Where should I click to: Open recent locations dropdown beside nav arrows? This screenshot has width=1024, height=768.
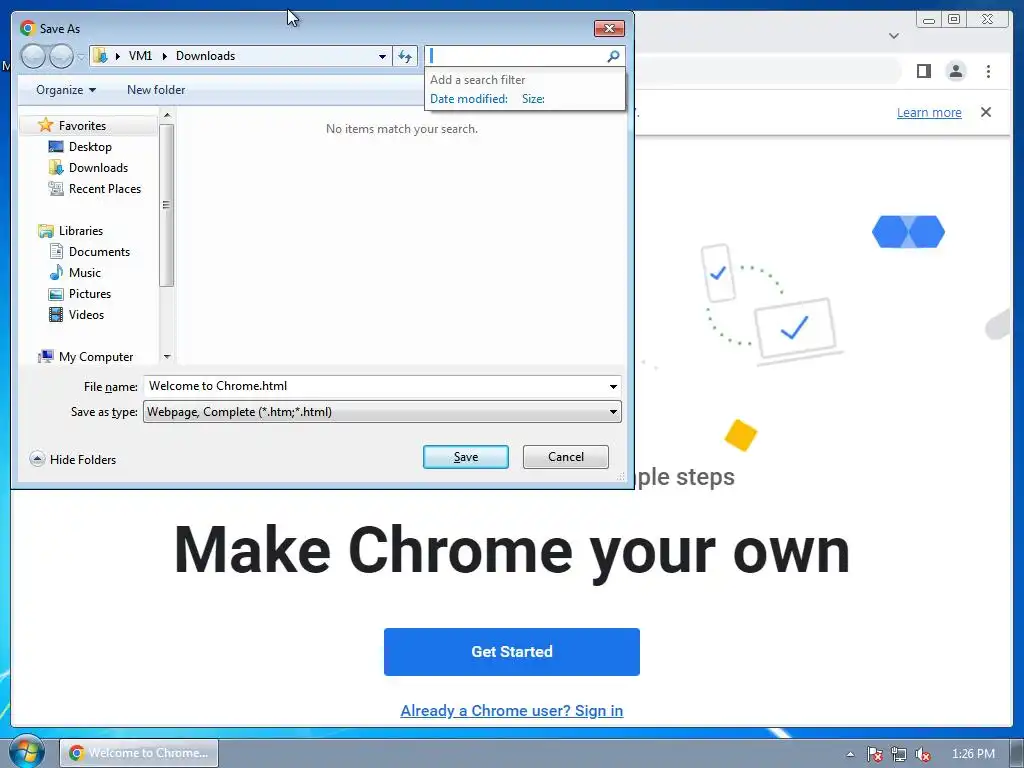click(81, 57)
